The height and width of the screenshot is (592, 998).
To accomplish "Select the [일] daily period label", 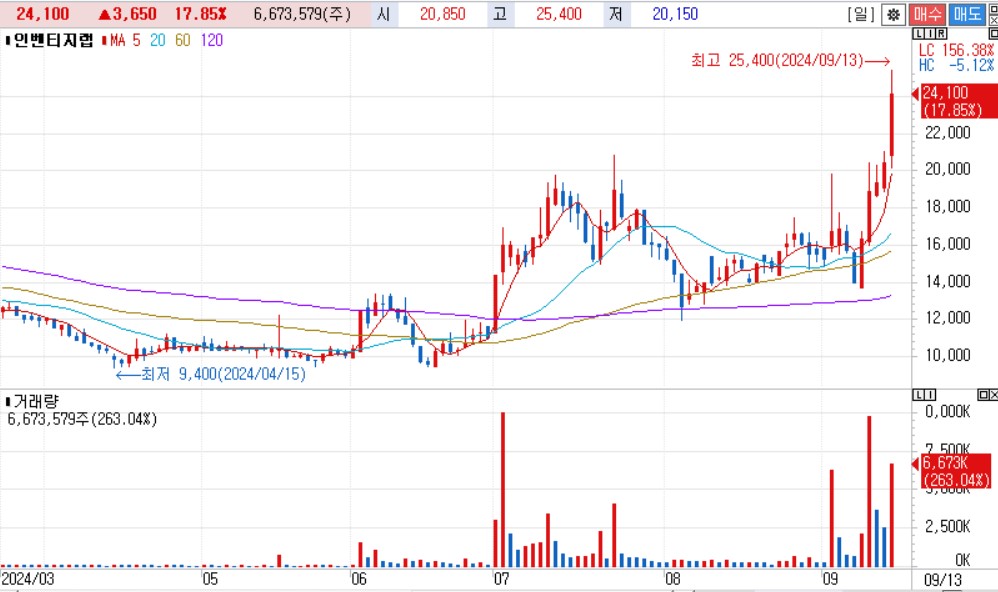I will [861, 14].
